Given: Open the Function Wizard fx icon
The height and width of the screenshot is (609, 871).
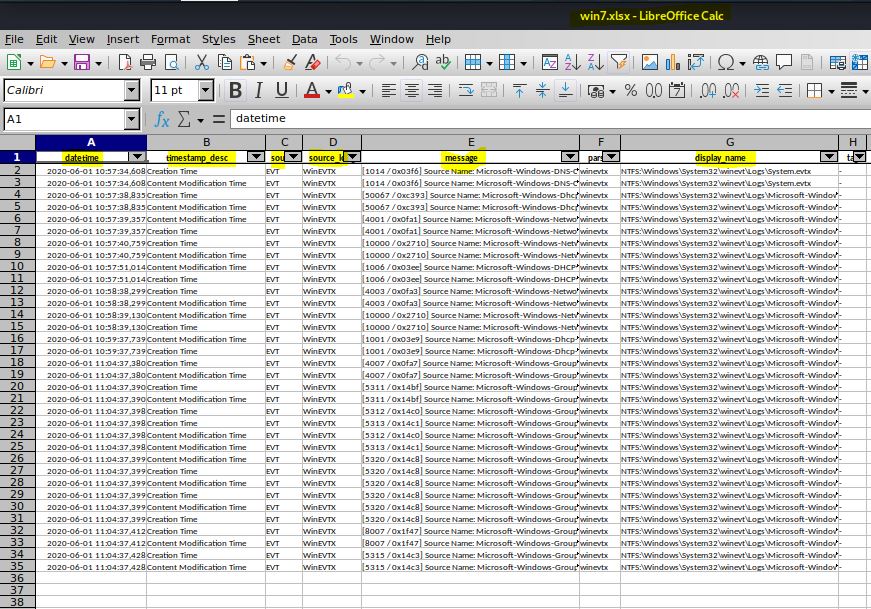Looking at the screenshot, I should 162,120.
